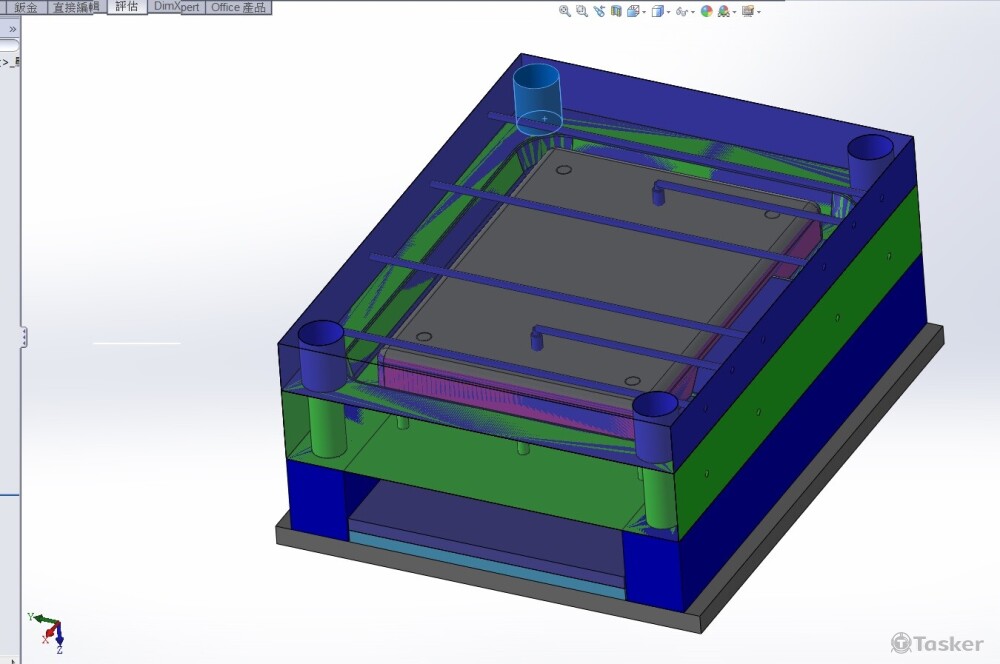Switch to the 鈑金 tab
1000x664 pixels.
(26, 7)
